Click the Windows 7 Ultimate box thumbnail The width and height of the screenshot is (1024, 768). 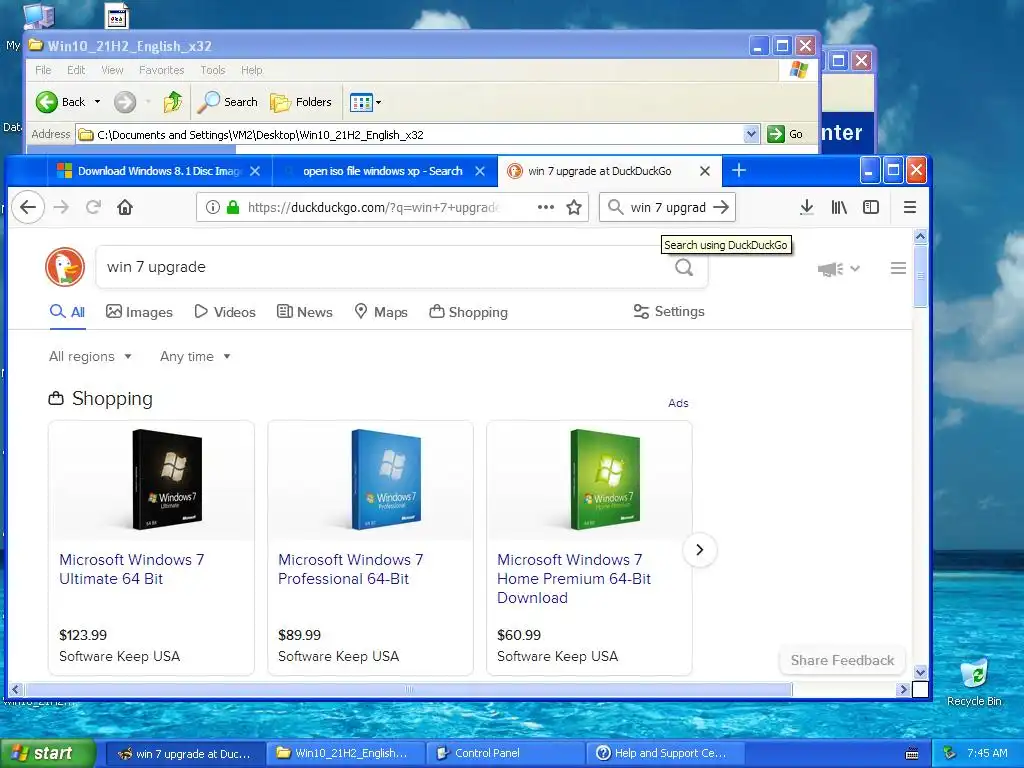[167, 479]
